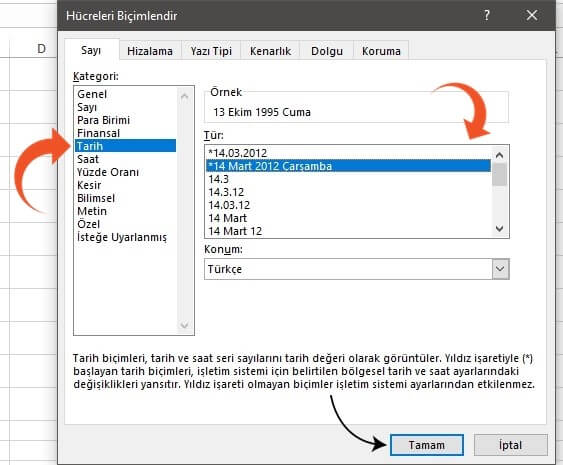Choose the Finansal category
The height and width of the screenshot is (465, 563).
pyautogui.click(x=126, y=133)
